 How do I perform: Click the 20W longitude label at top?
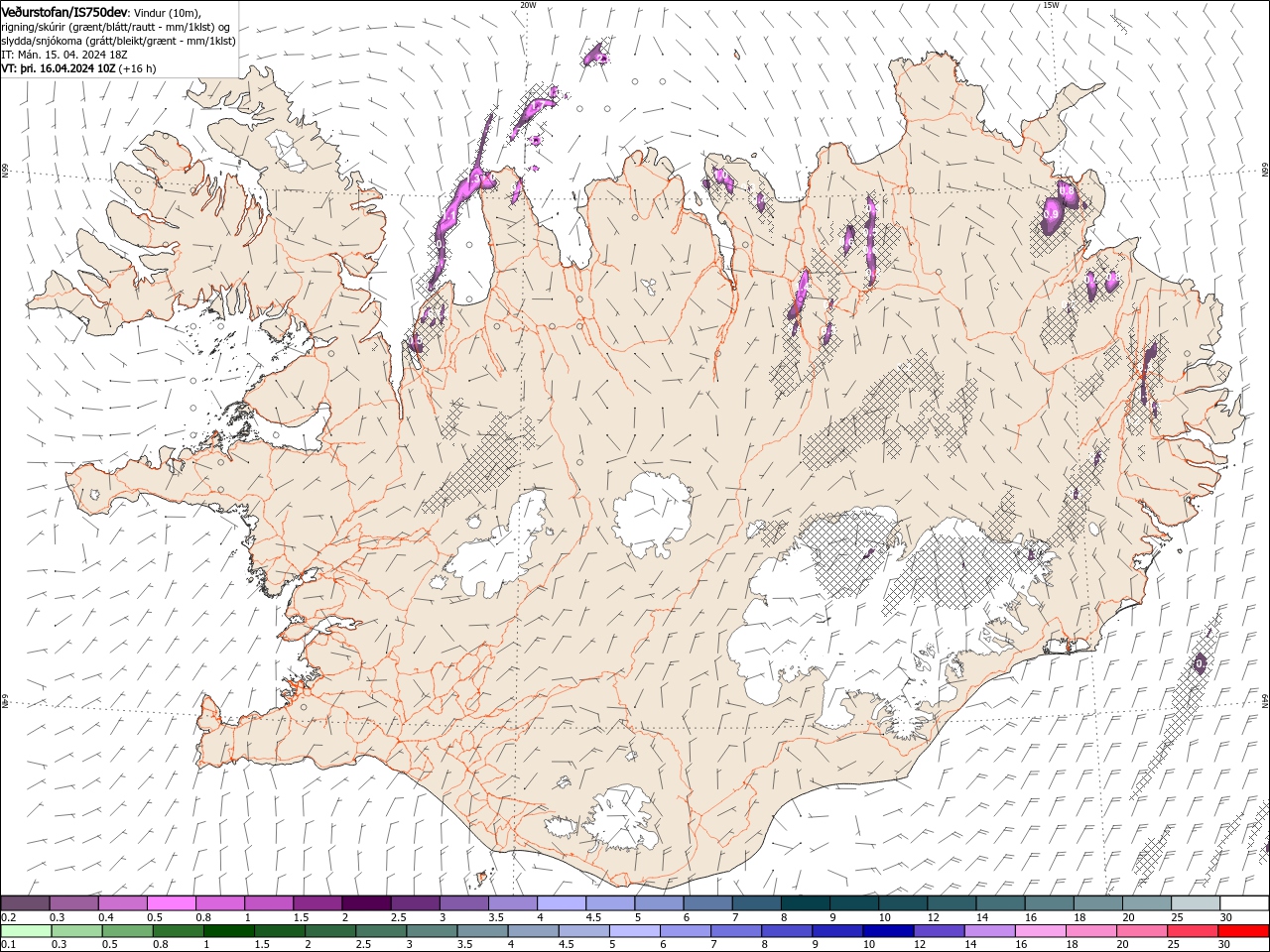[x=528, y=5]
